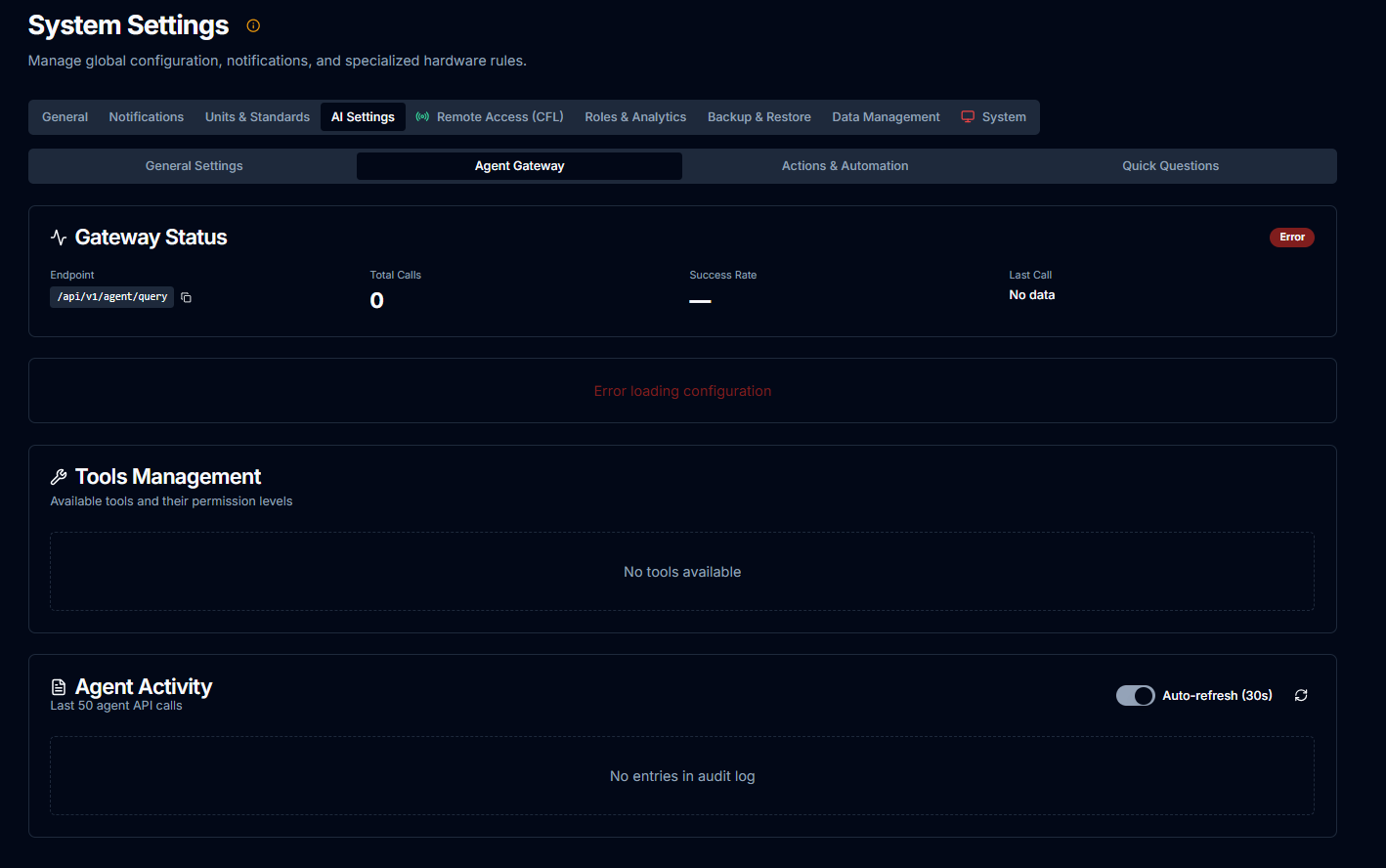
Task: Click the /api/v1/agent/query endpoint text
Action: (112, 297)
